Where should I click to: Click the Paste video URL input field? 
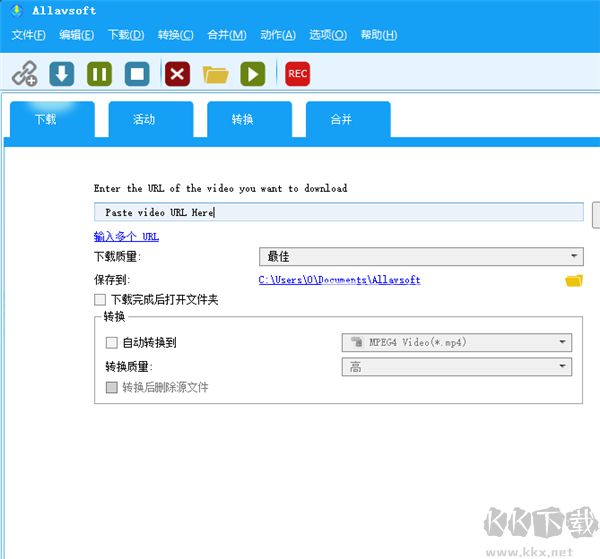pyautogui.click(x=338, y=212)
